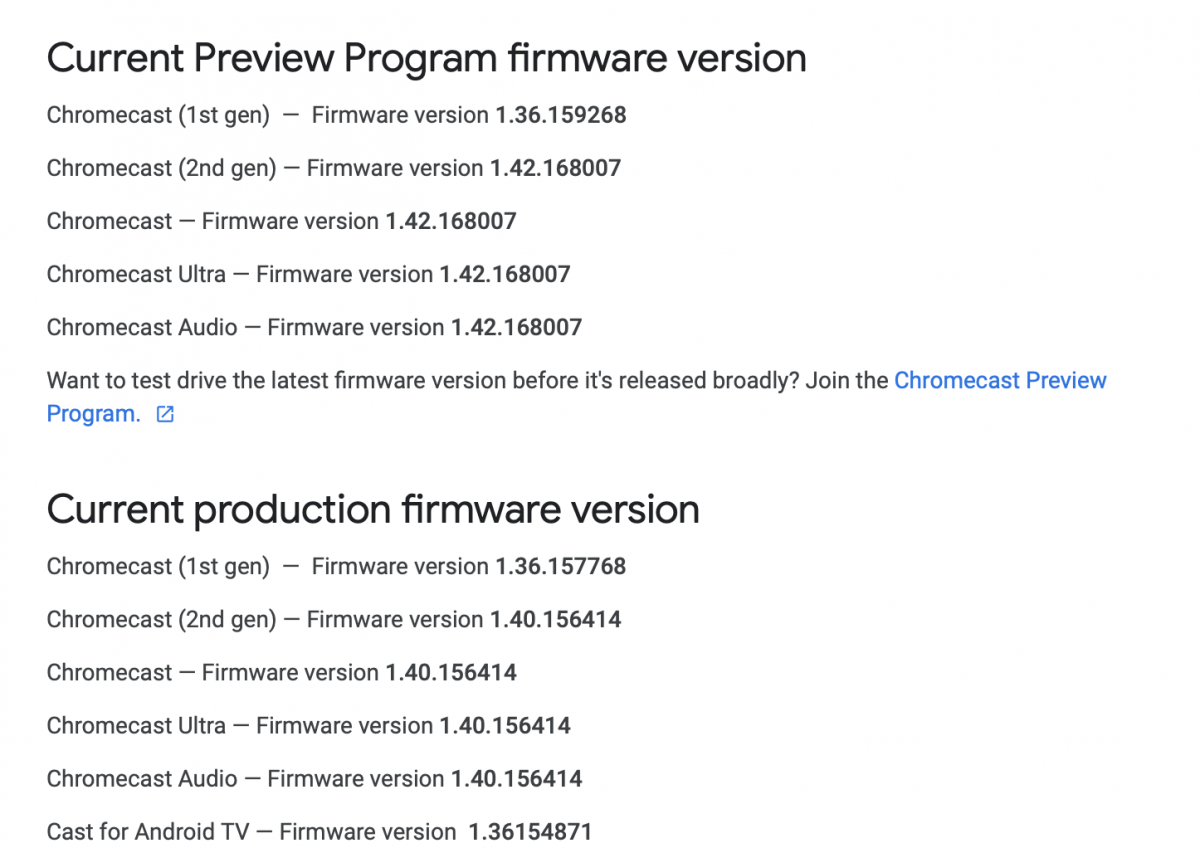Click the word 'Program.' link on second line
1200x853 pixels.
tap(94, 414)
